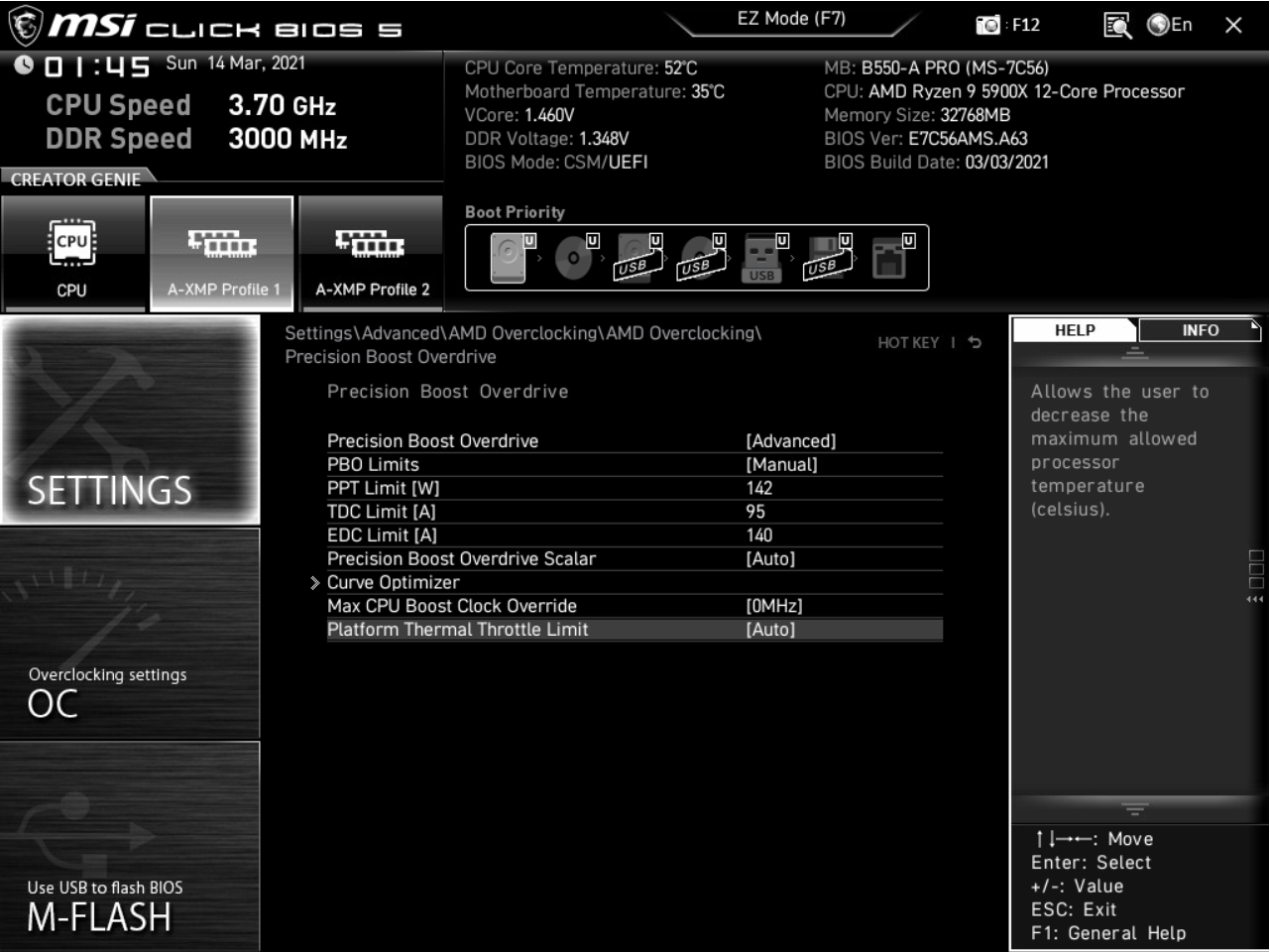The image size is (1270, 952).
Task: Edit the EDC Limit value 140
Action: (759, 535)
